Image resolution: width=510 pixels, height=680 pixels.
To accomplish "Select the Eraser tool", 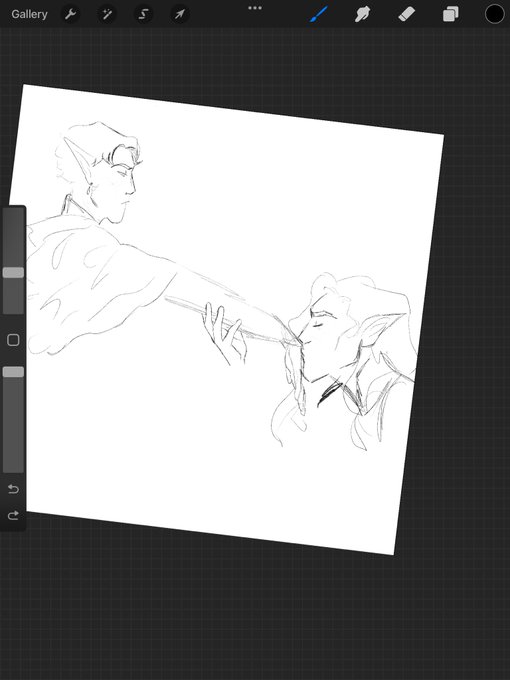I will point(407,14).
